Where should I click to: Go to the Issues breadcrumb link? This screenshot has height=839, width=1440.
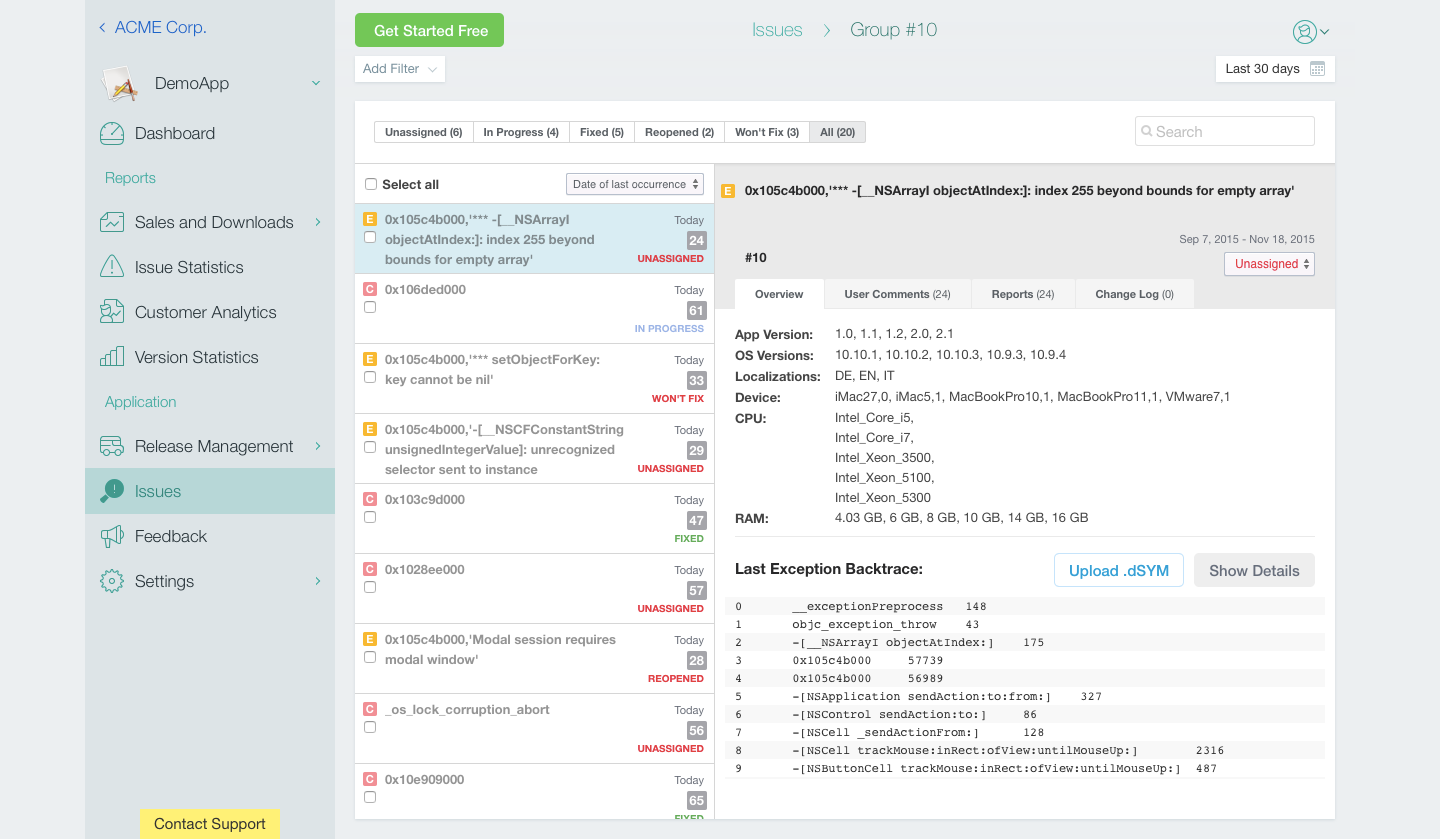tap(777, 30)
